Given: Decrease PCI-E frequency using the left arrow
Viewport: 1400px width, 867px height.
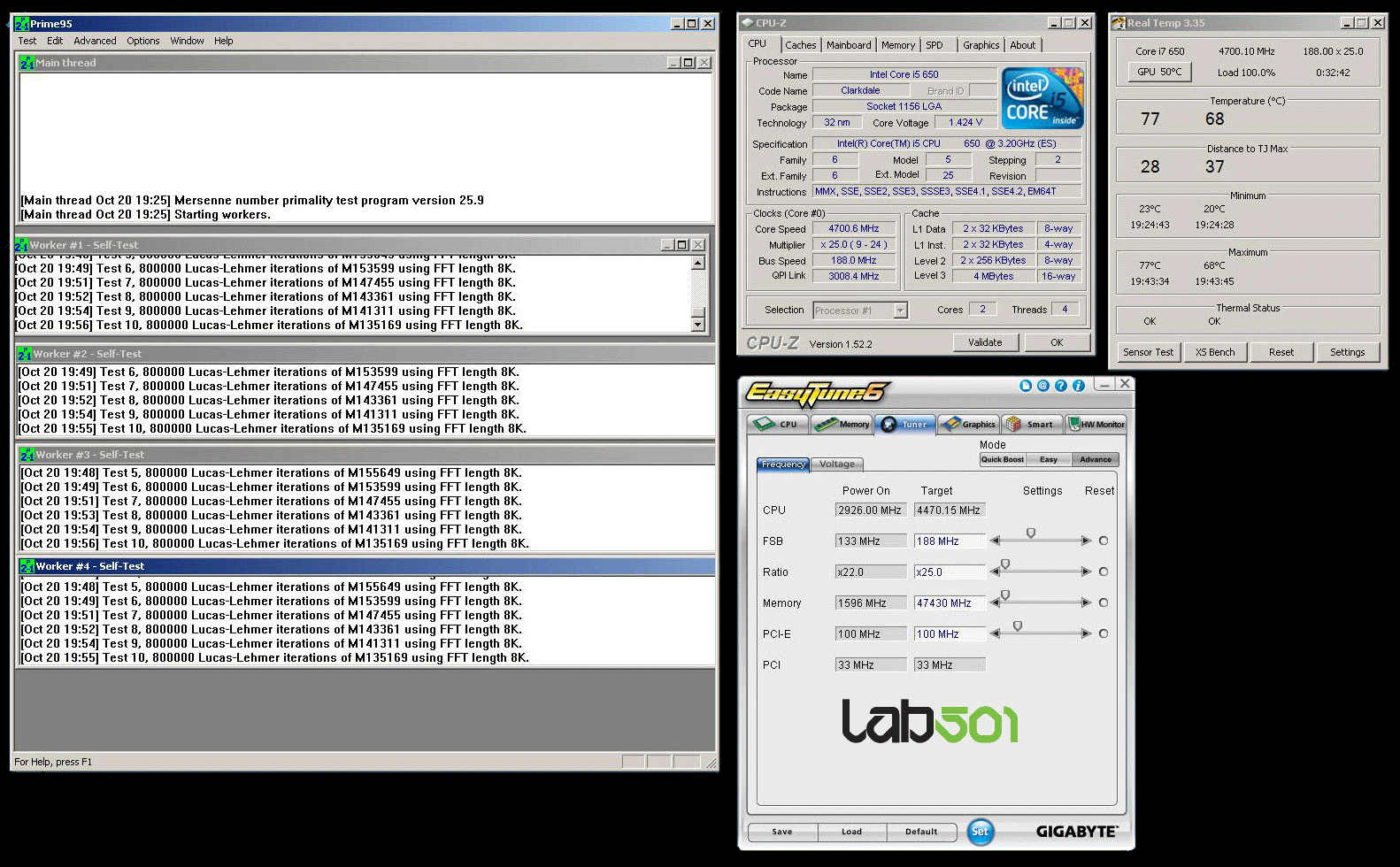Looking at the screenshot, I should 995,633.
